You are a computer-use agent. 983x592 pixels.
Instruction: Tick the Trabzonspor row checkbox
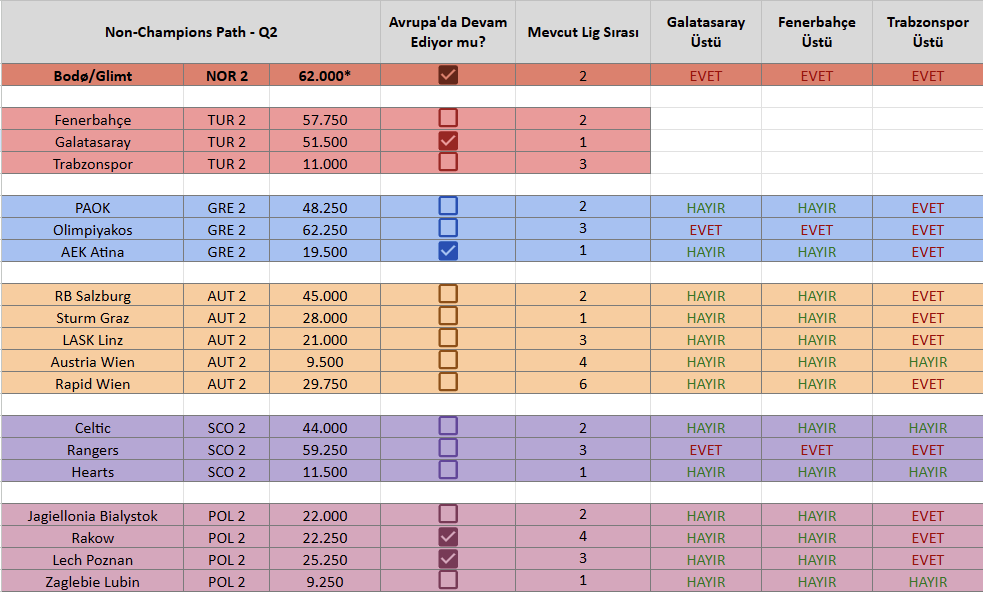[x=448, y=162]
